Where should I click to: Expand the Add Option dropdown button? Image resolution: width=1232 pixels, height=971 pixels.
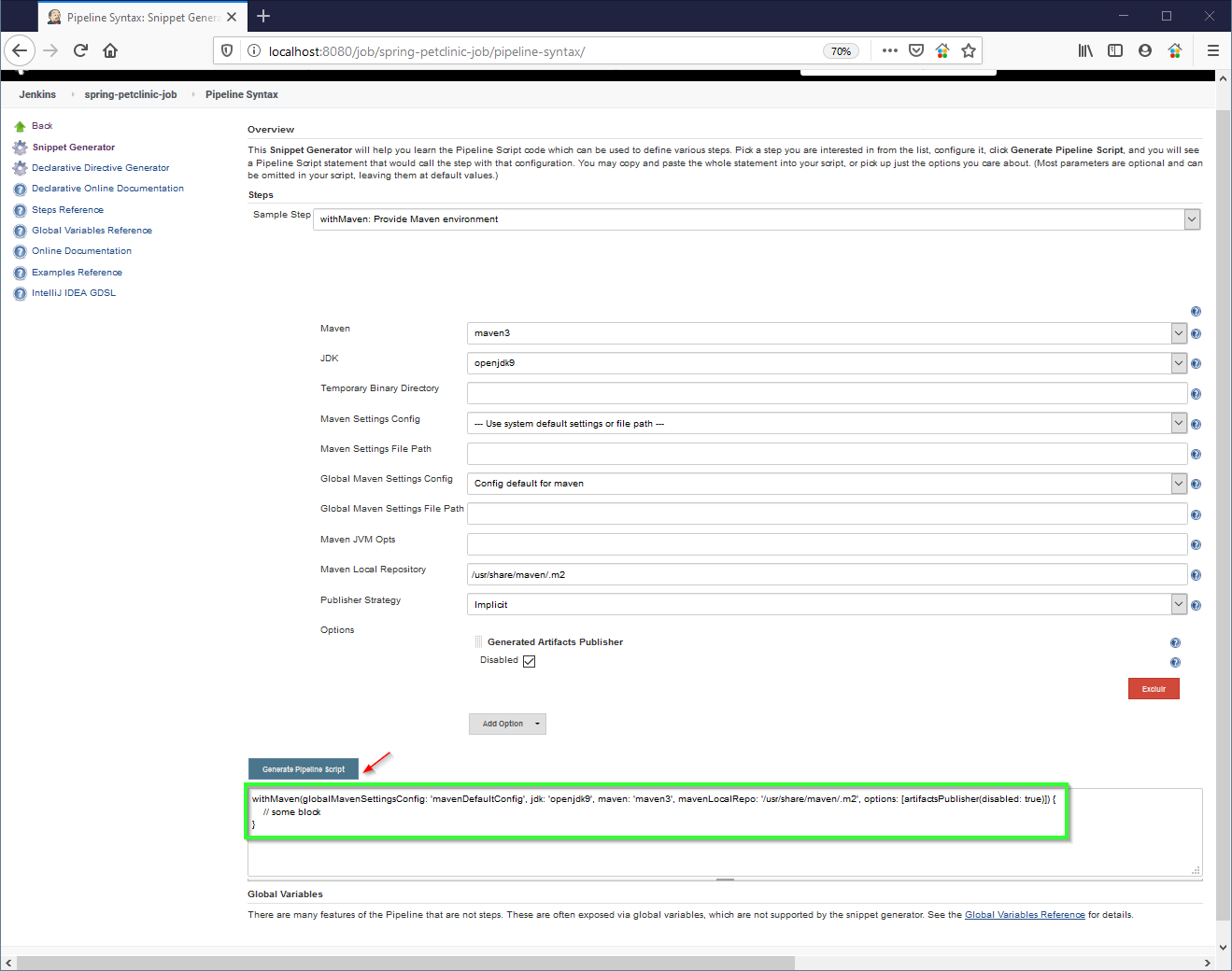[507, 724]
